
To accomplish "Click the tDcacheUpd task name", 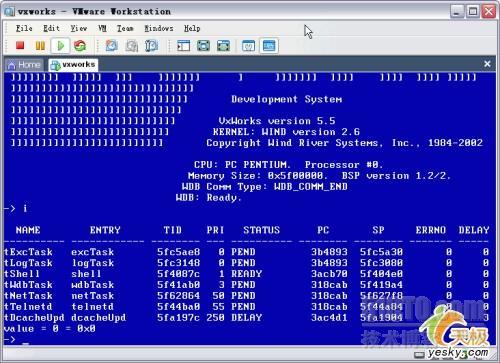I will click(x=34, y=318).
